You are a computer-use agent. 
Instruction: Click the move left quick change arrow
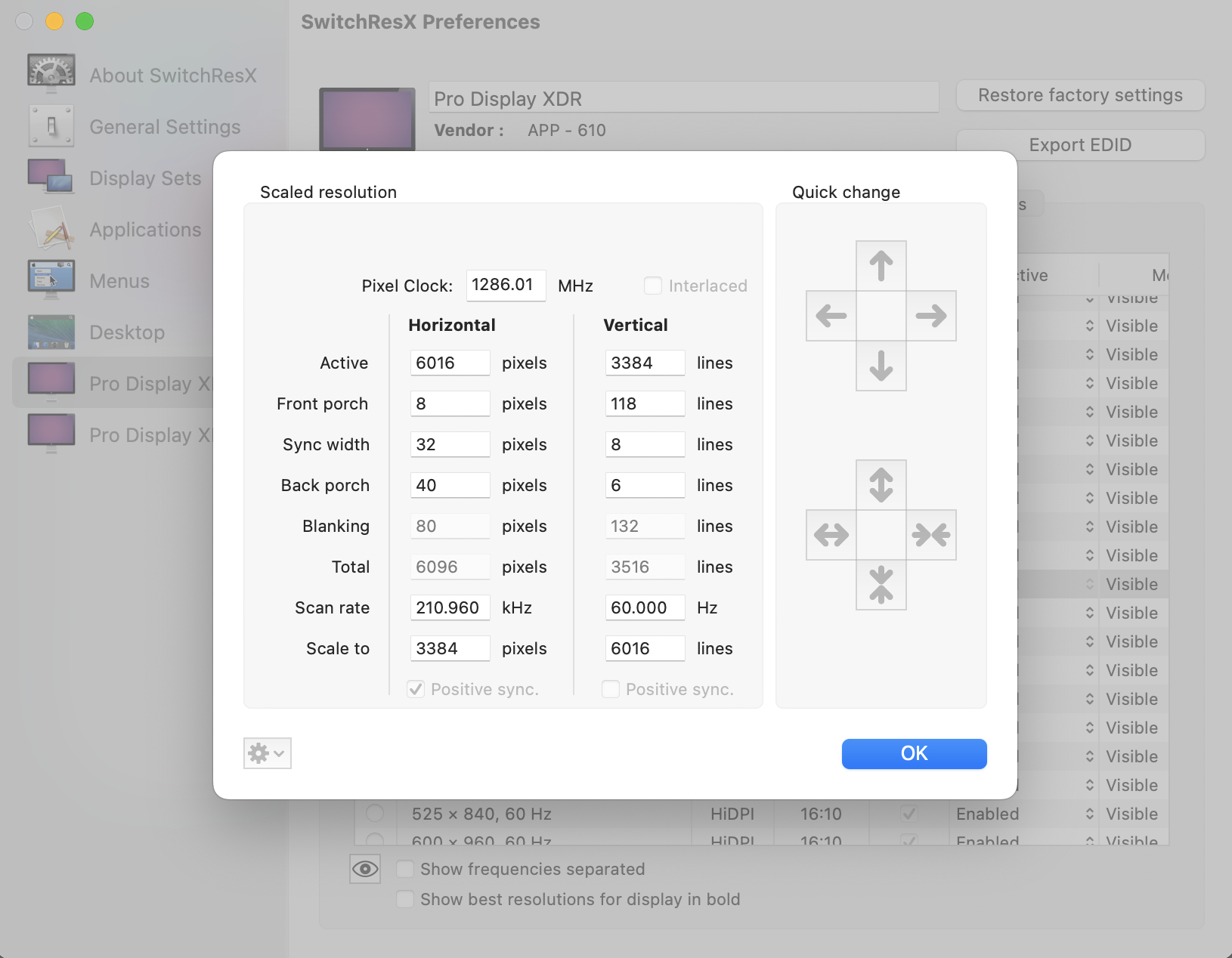click(x=831, y=316)
